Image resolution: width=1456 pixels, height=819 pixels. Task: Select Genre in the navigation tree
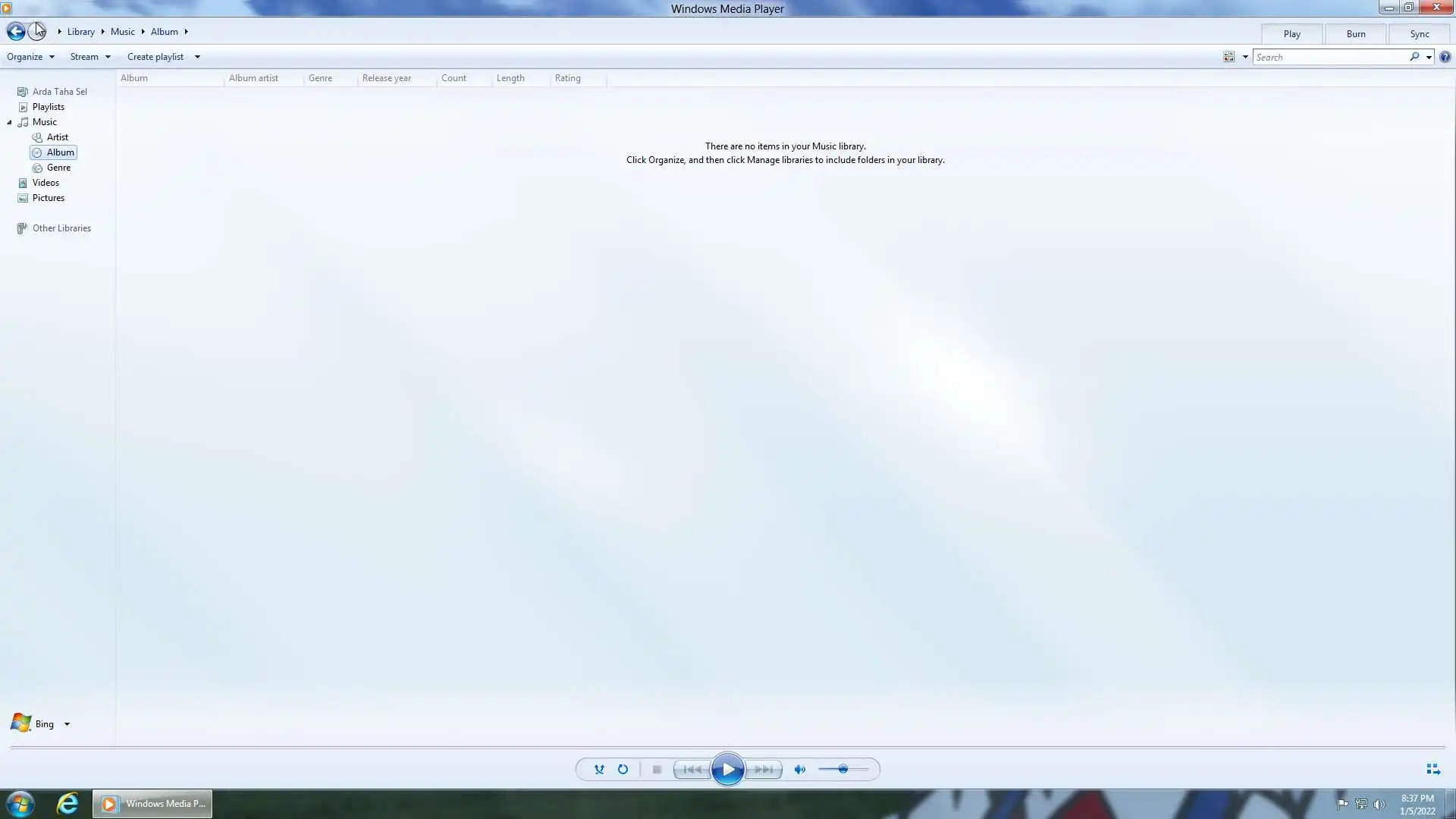click(58, 168)
